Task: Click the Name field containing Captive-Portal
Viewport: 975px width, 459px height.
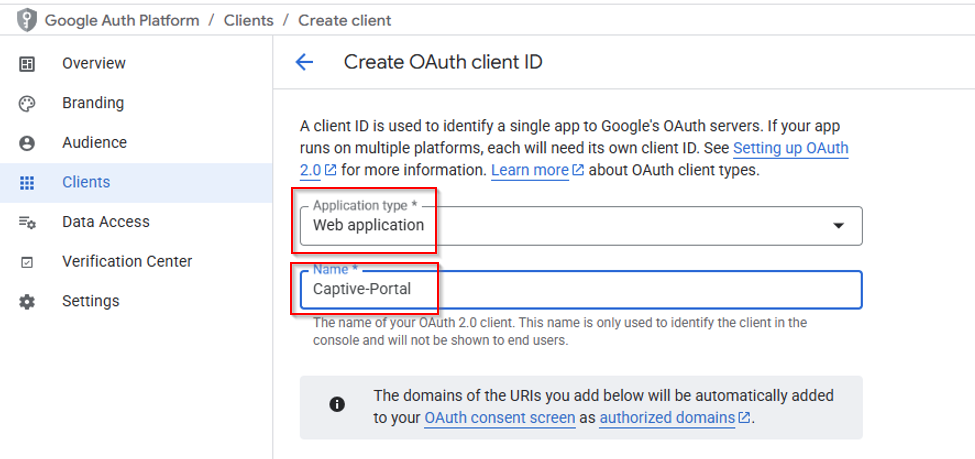Action: tap(581, 289)
